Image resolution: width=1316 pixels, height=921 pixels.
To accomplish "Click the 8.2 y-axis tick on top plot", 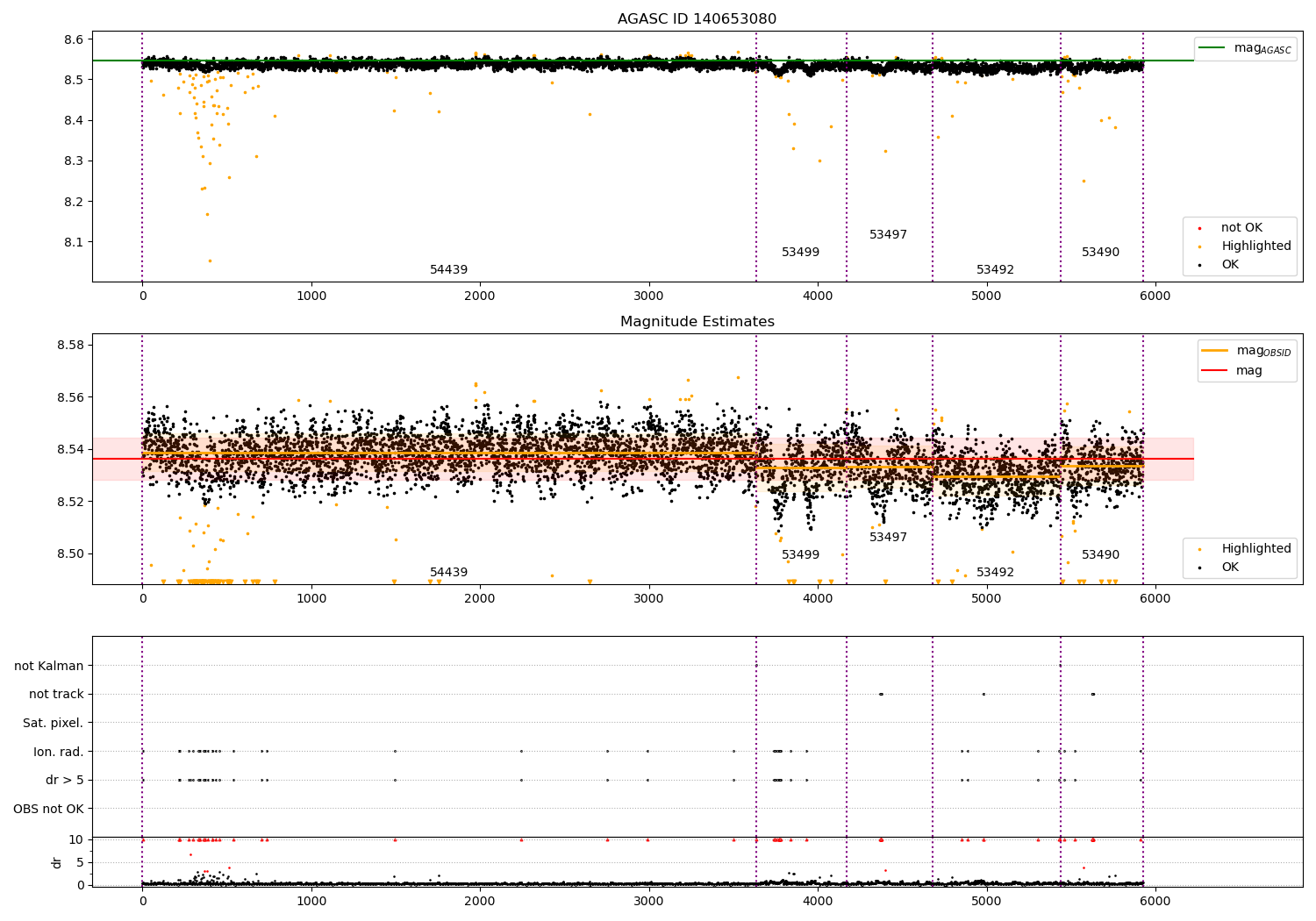I will 75,202.
